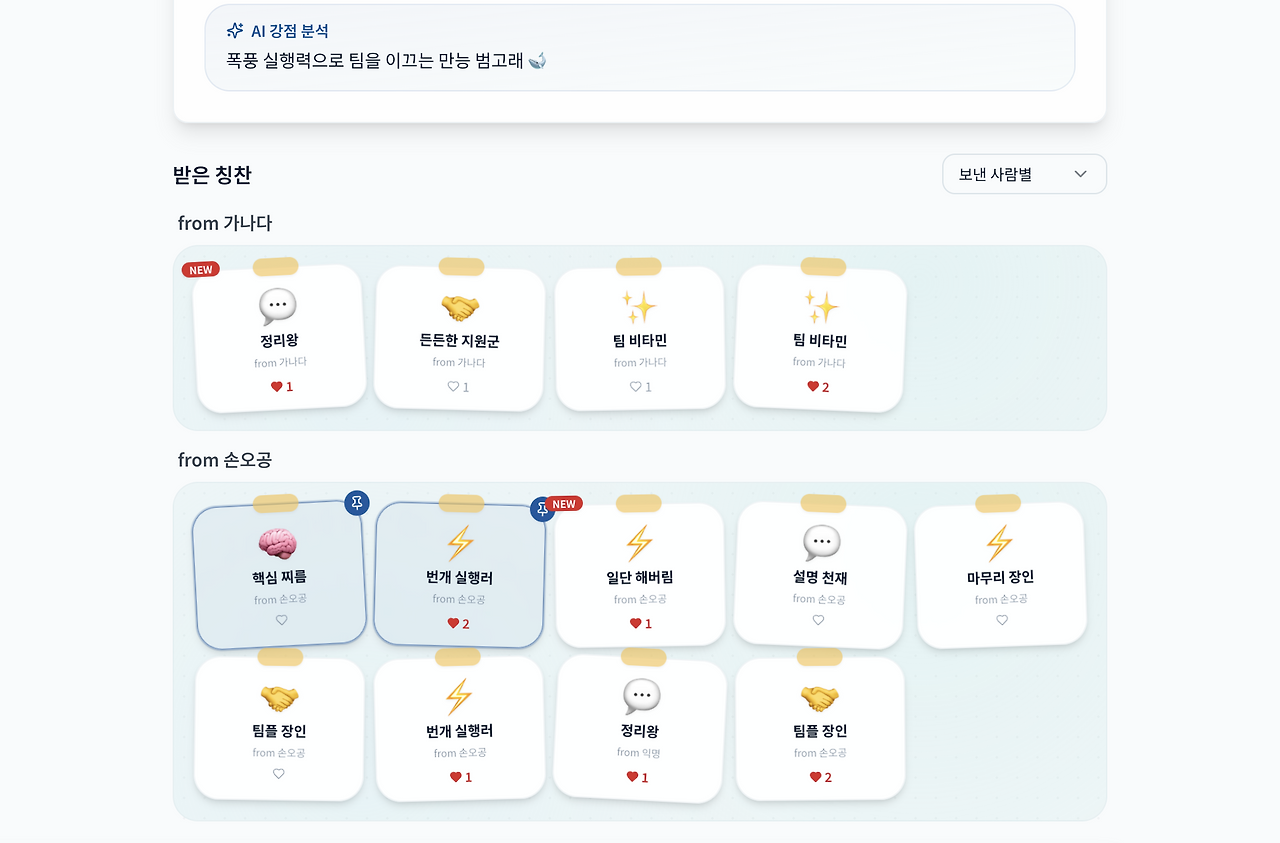This screenshot has width=1280, height=843.
Task: Click the handshake icon on 팀플 장인 card
Action: [280, 698]
